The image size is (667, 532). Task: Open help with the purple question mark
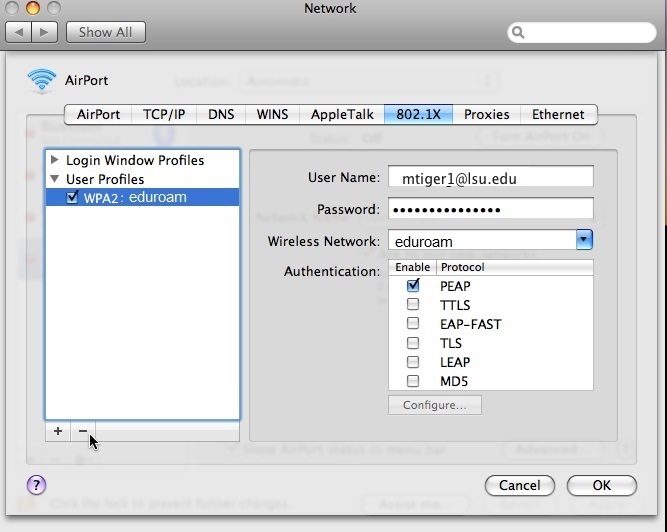click(x=36, y=485)
